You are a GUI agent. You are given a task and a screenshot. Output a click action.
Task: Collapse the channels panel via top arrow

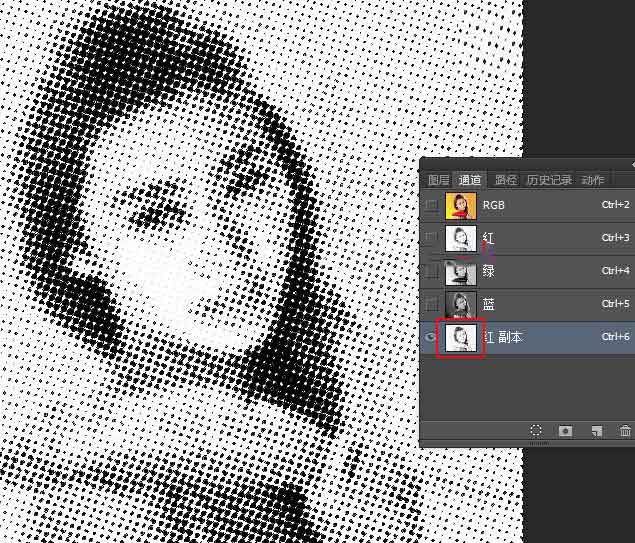coord(633,164)
